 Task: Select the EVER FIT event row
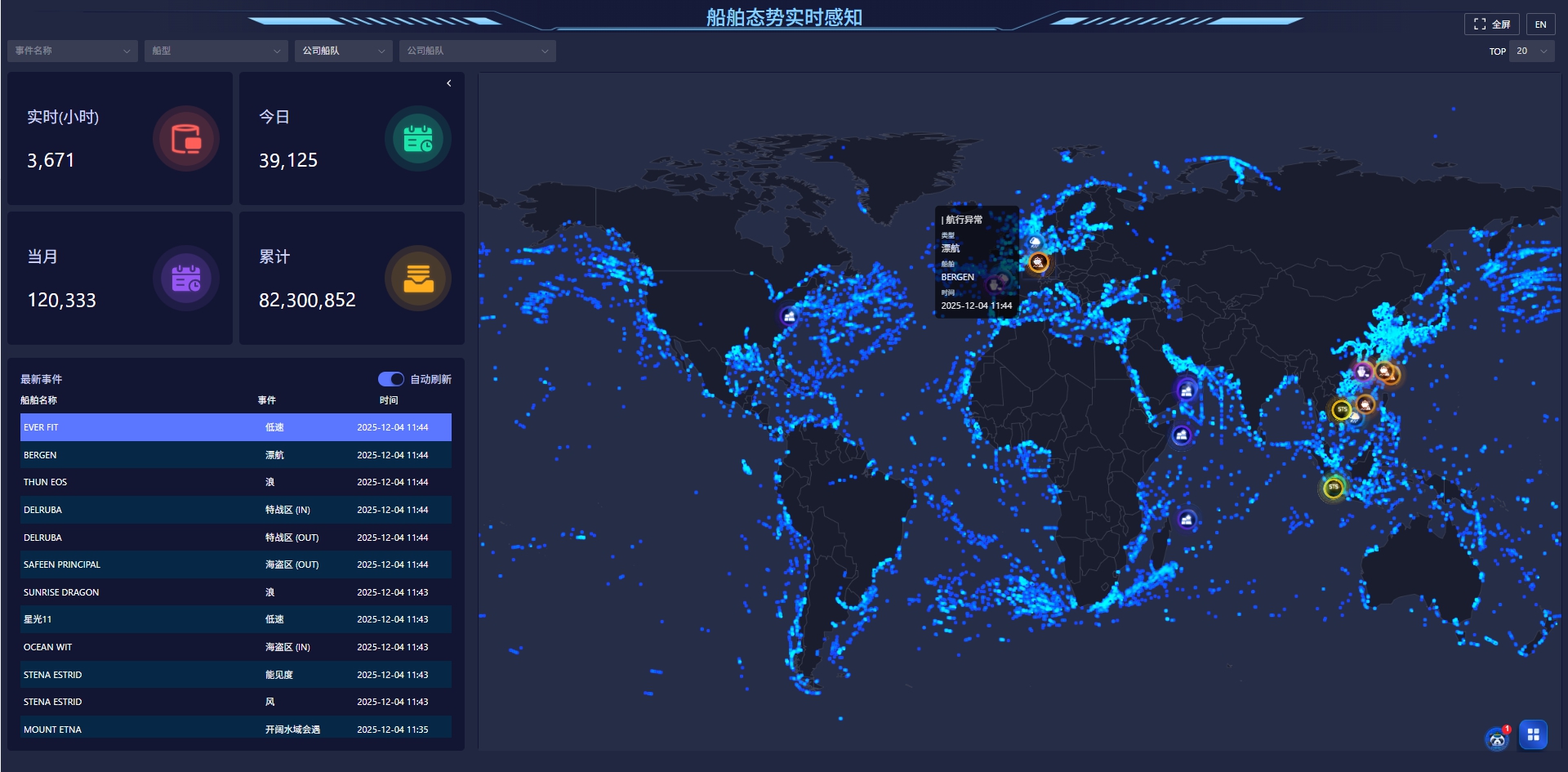click(235, 427)
